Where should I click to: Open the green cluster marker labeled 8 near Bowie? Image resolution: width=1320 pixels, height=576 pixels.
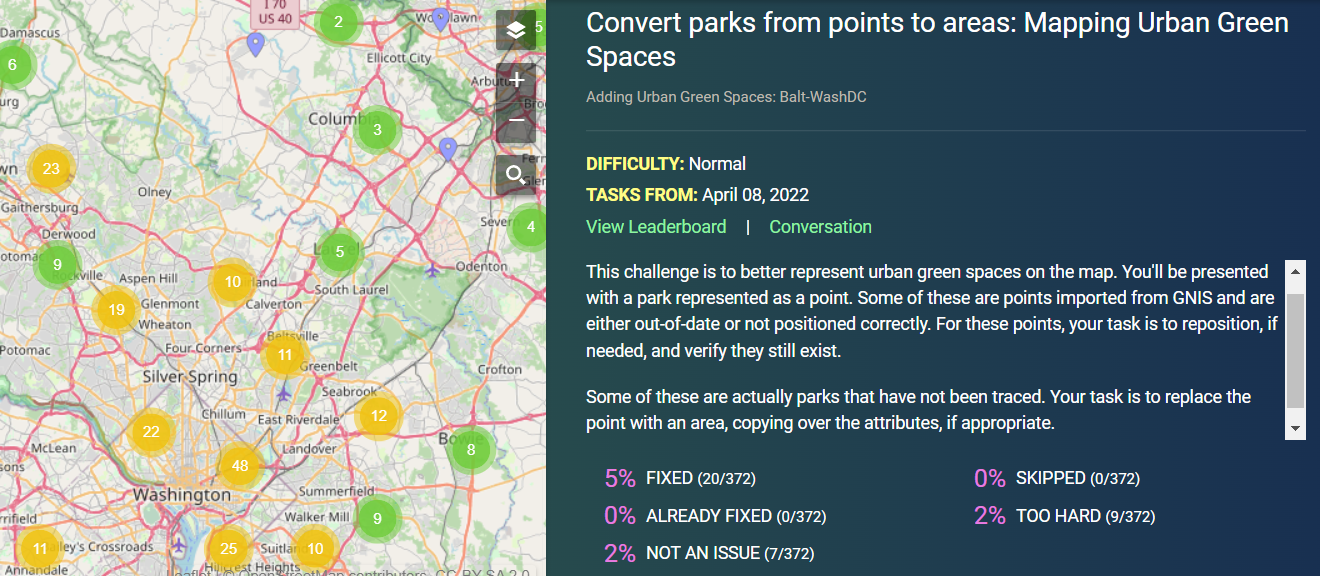point(471,450)
